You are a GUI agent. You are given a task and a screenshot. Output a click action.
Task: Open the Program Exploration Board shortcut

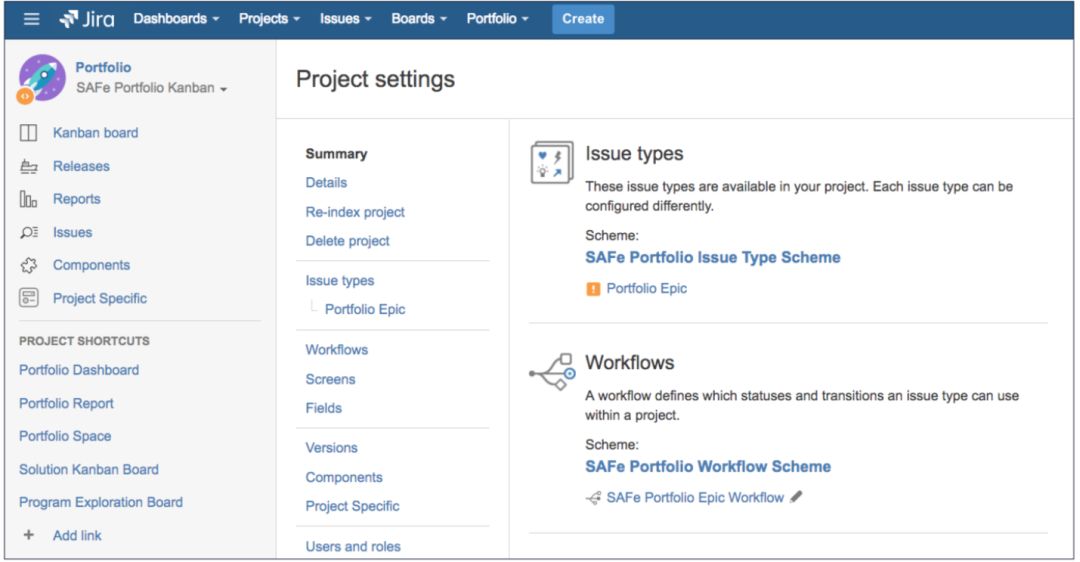tap(101, 502)
